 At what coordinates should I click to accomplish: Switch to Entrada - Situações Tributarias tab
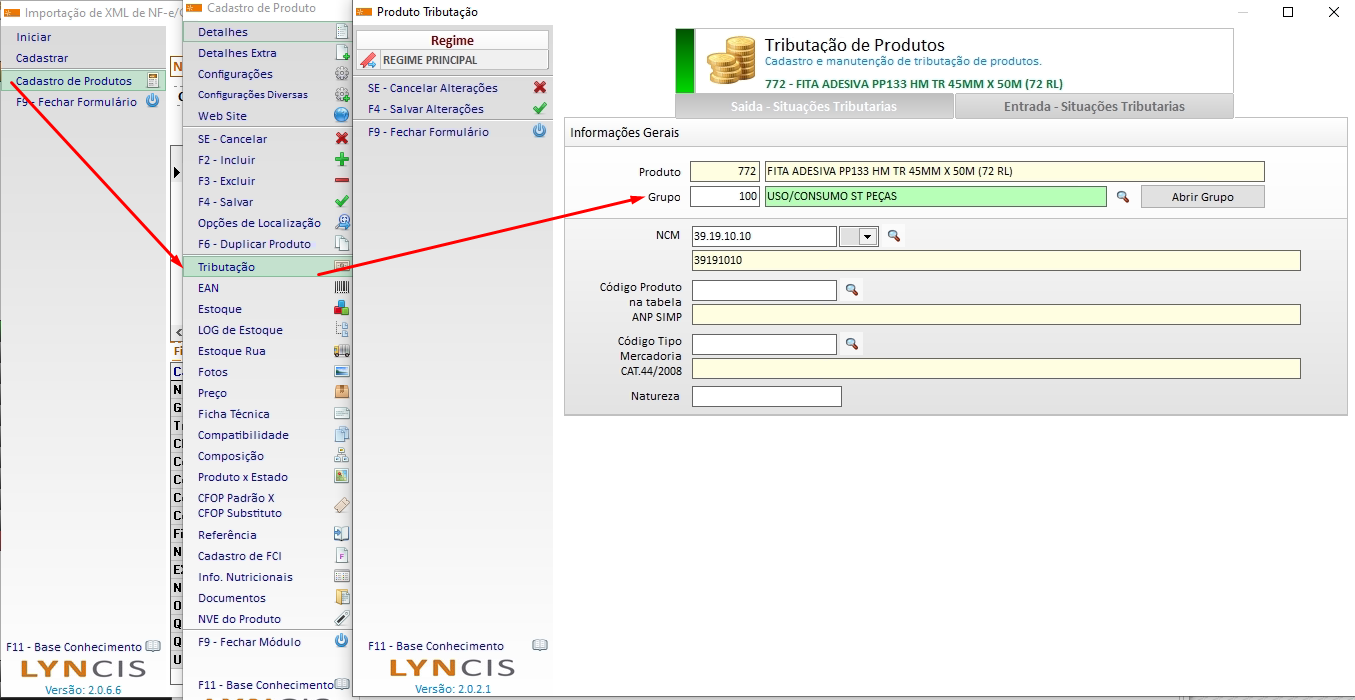click(x=1094, y=107)
